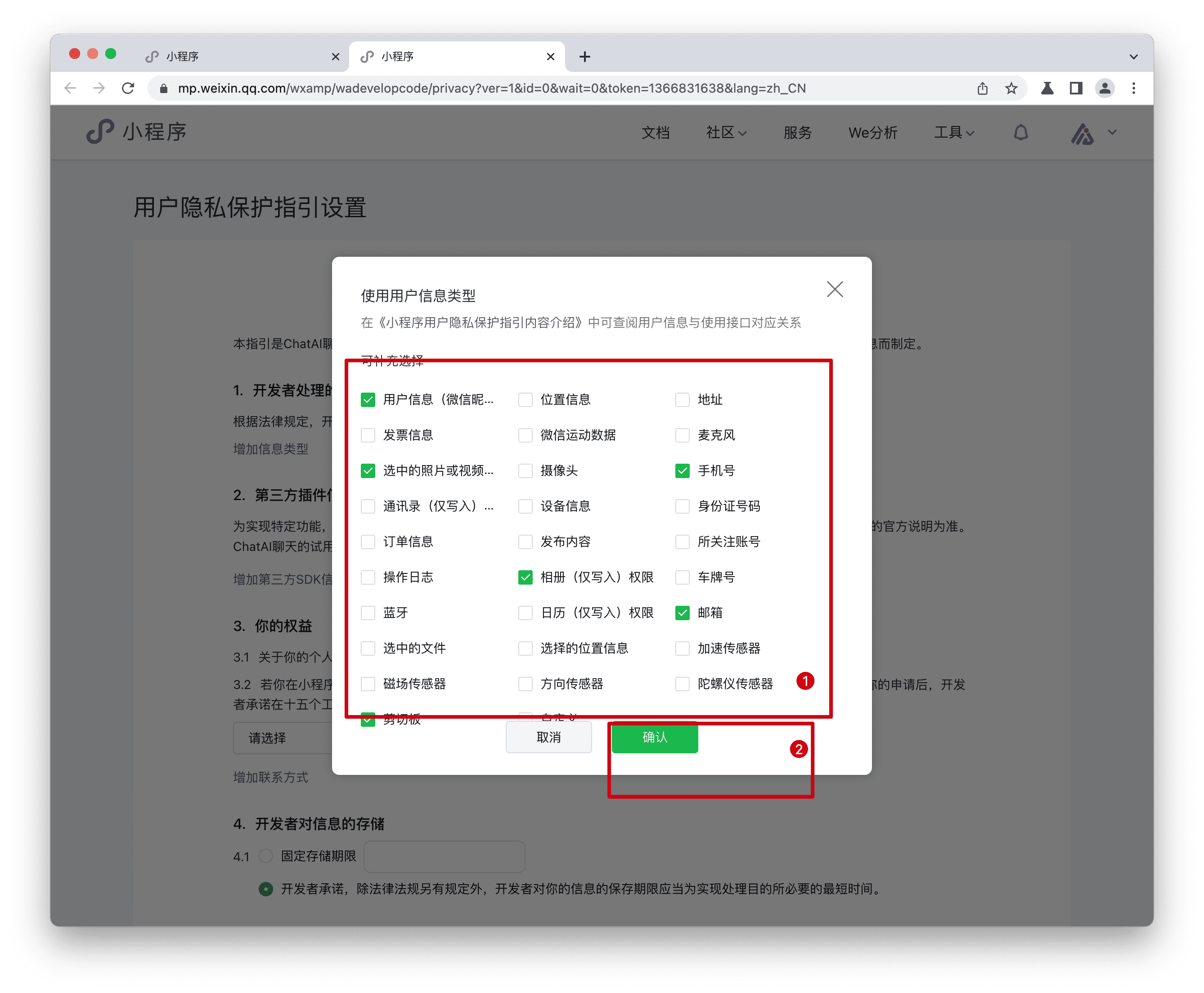Bookmark this page with the star icon

pos(1011,88)
